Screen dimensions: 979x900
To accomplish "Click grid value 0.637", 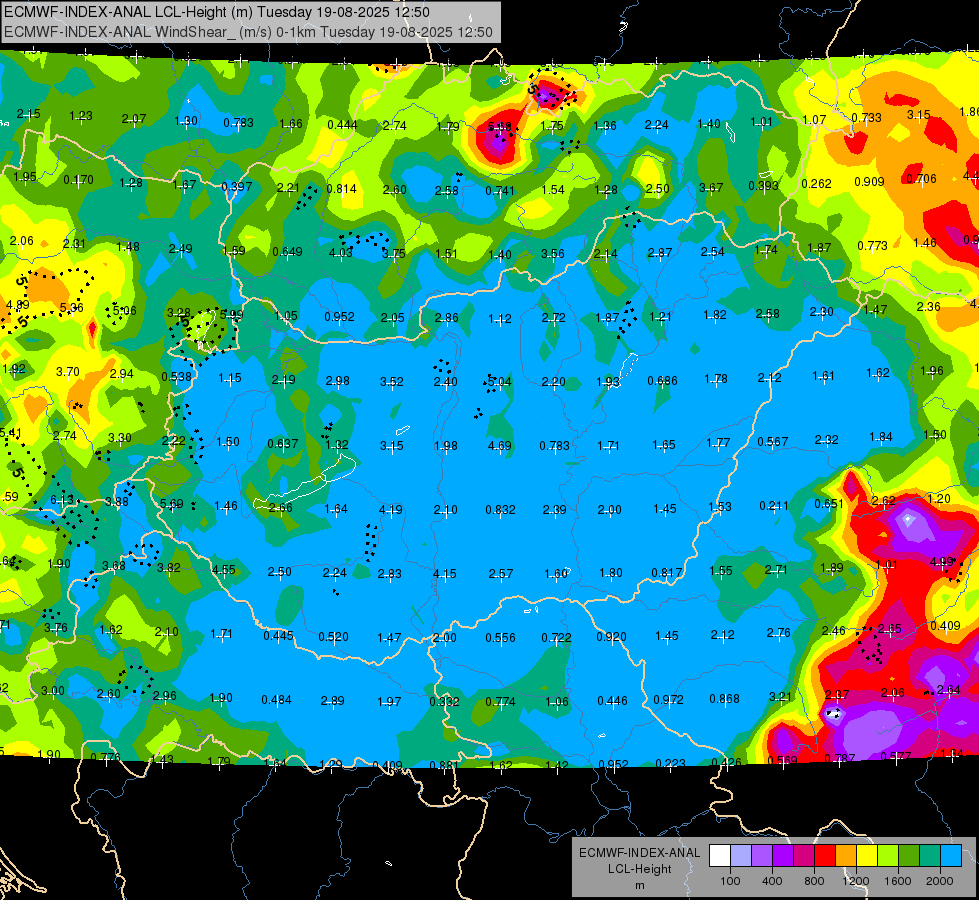I will [x=283, y=443].
